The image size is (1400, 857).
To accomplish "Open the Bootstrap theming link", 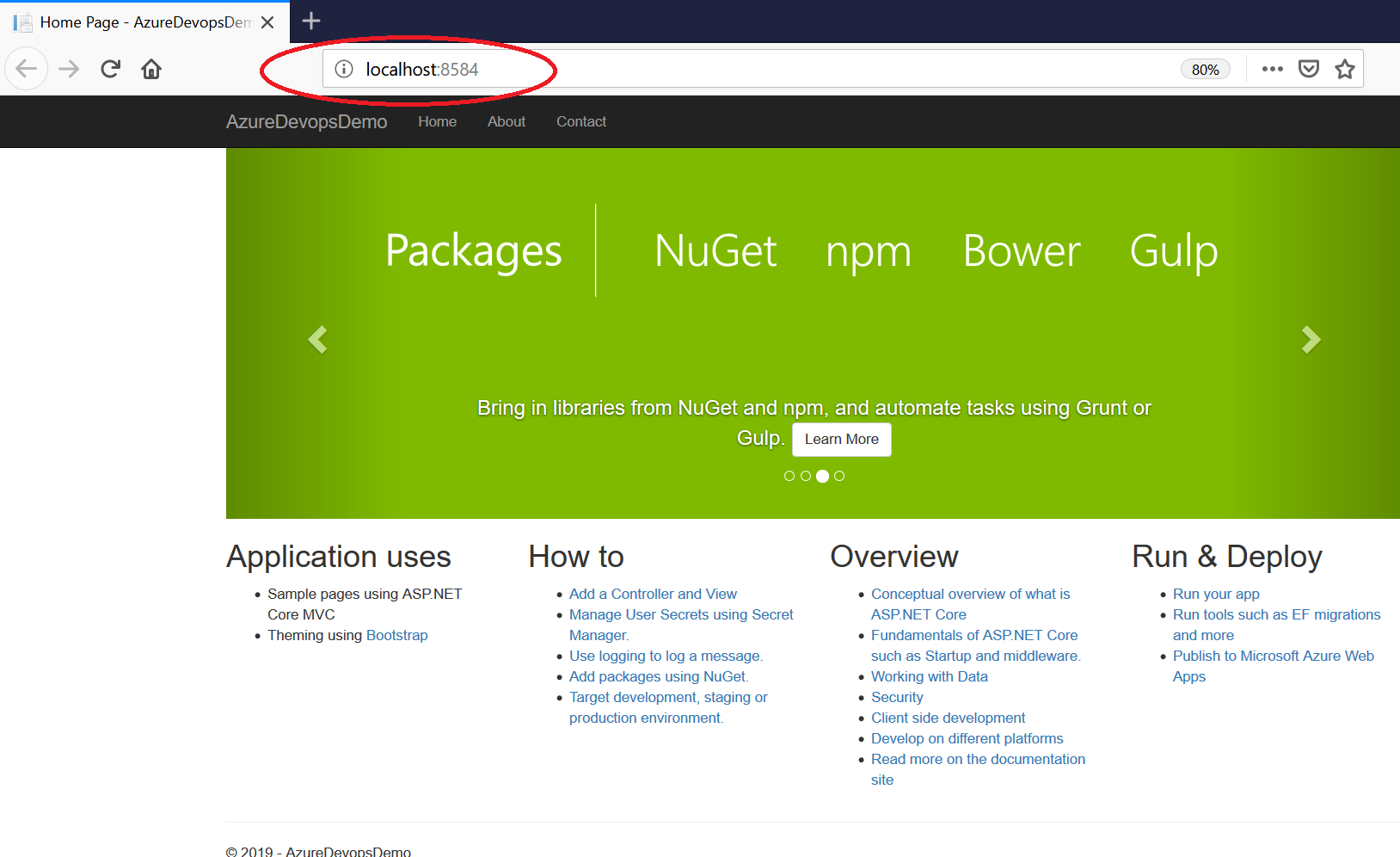I will click(x=396, y=635).
